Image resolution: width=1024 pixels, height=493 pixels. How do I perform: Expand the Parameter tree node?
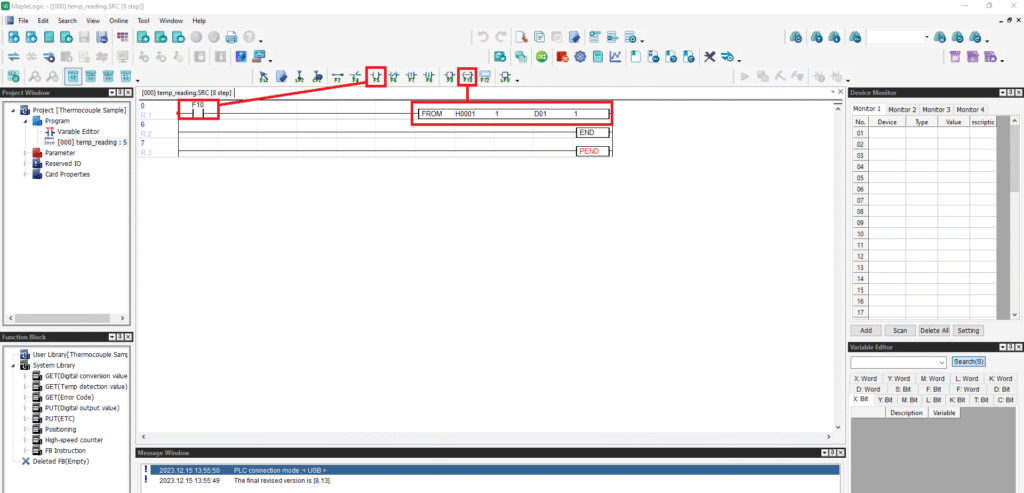click(25, 153)
